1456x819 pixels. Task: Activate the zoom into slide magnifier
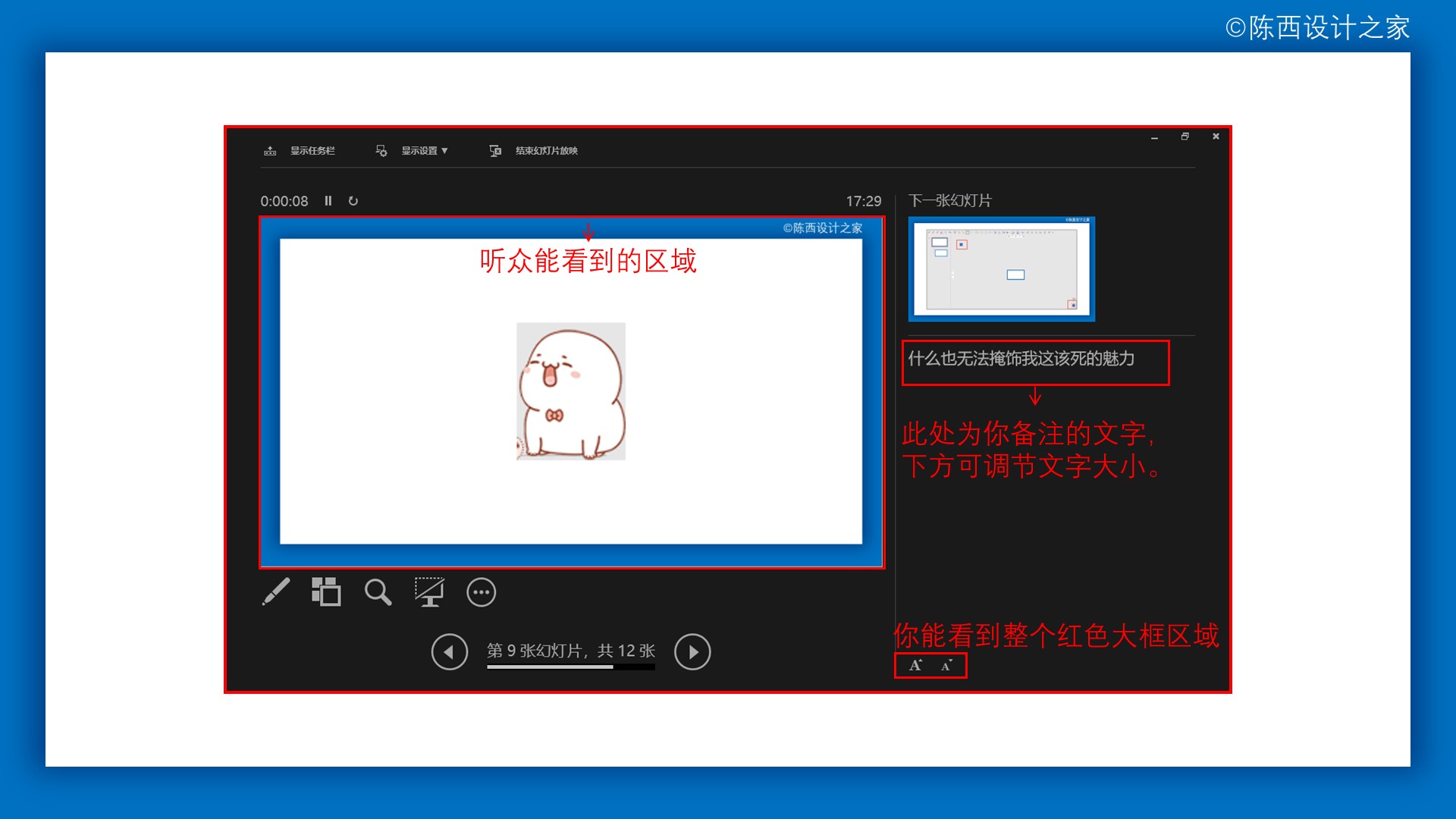pyautogui.click(x=378, y=592)
